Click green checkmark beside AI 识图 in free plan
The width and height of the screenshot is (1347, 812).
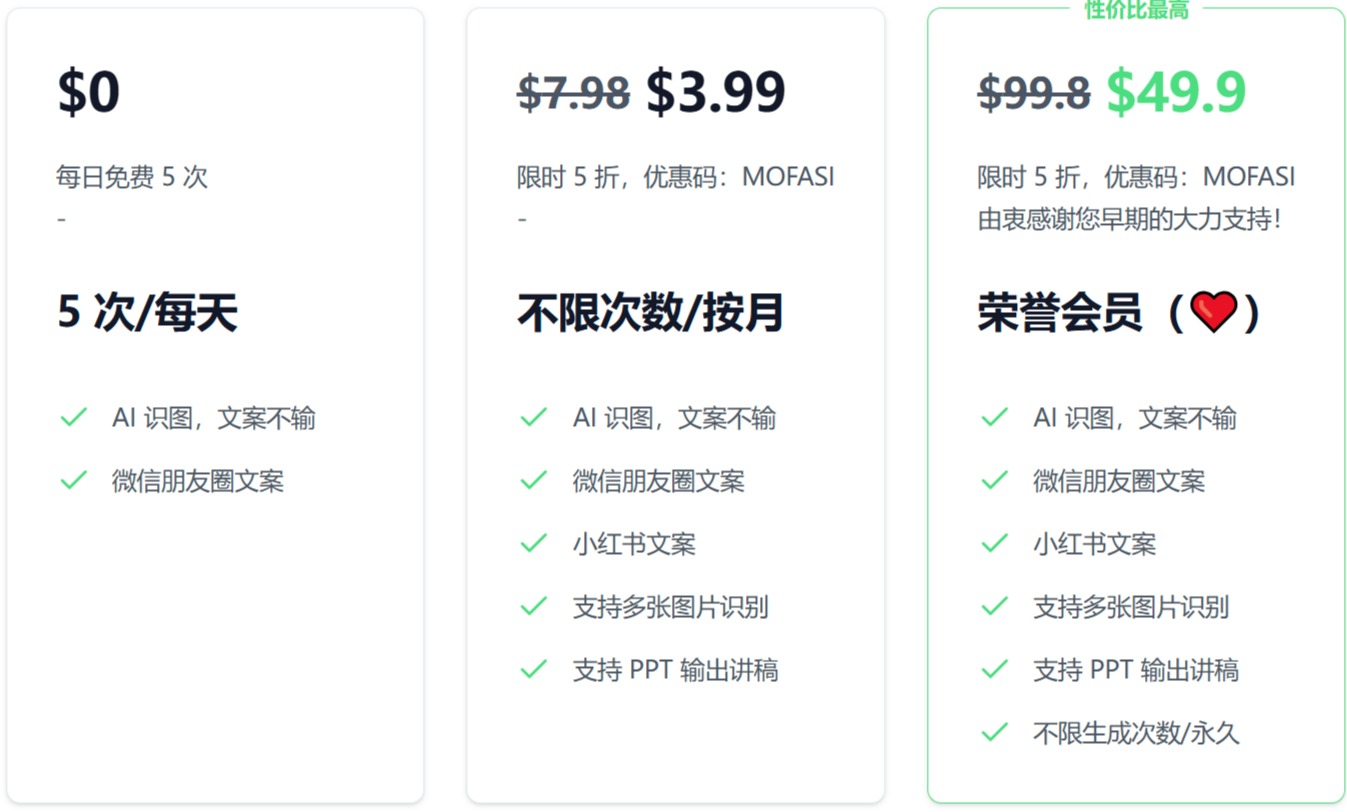(73, 417)
